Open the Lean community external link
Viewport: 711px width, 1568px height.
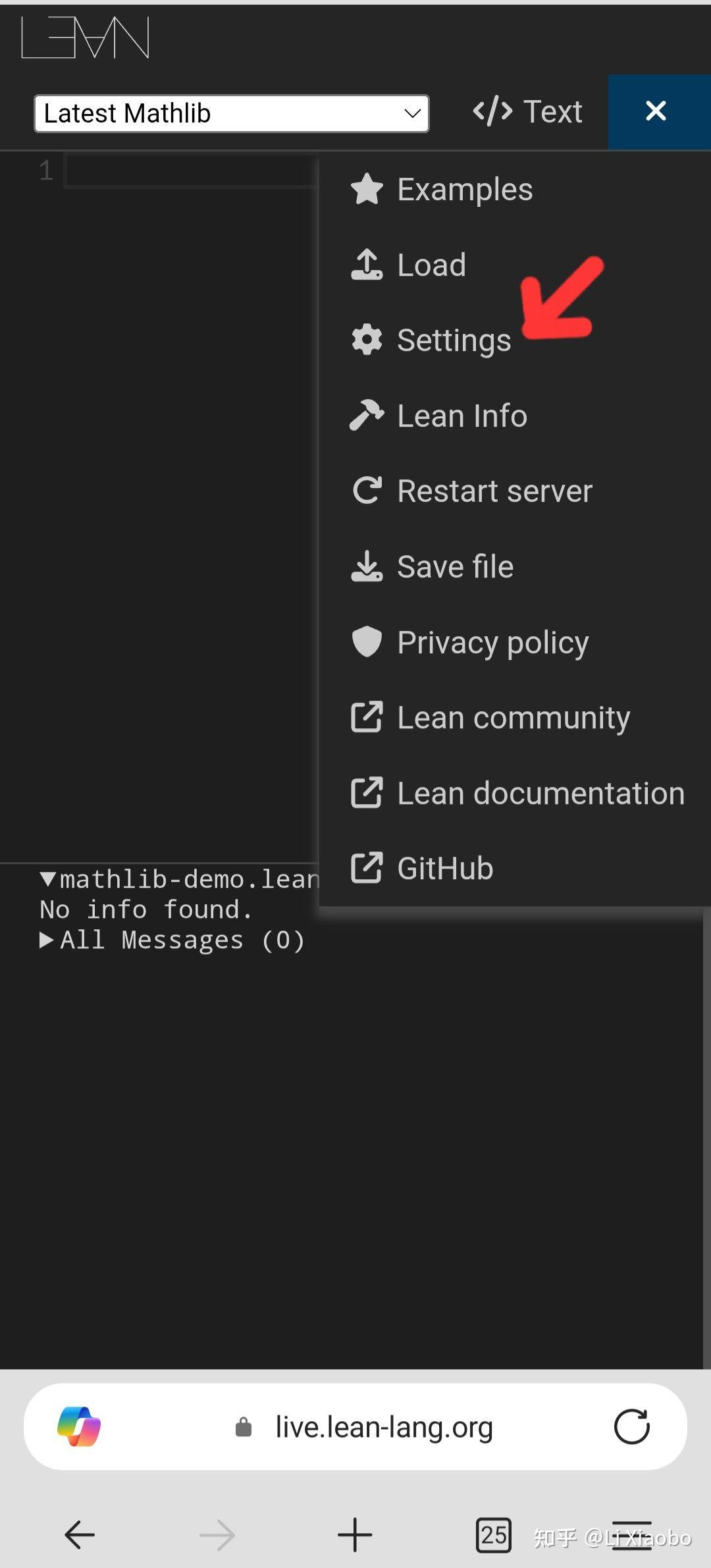513,718
